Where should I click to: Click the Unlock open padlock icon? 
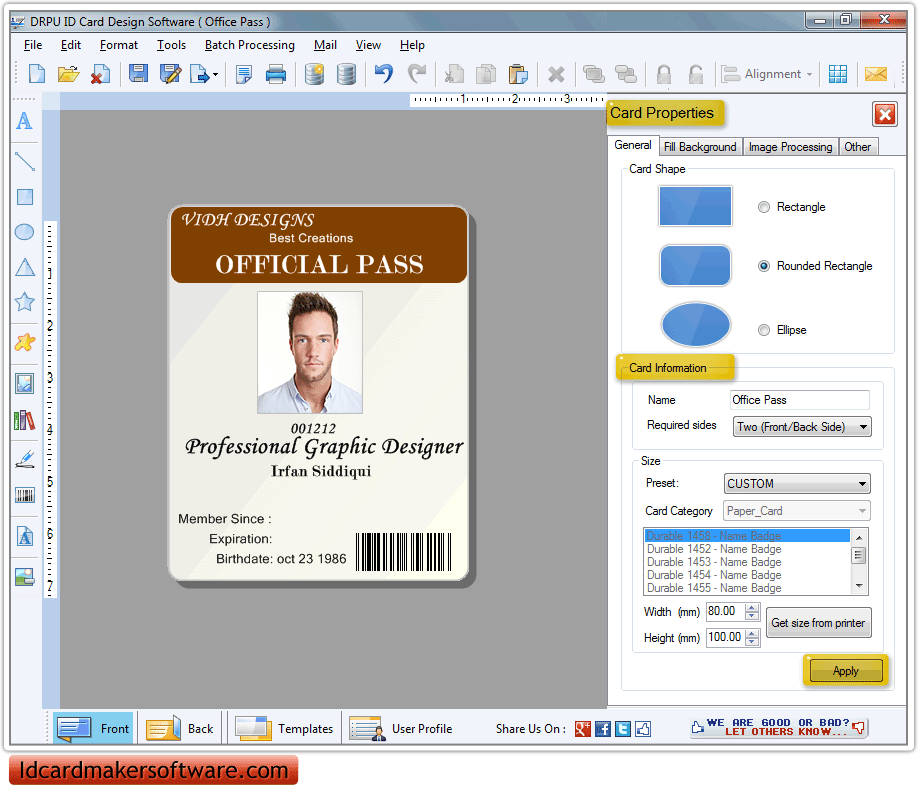pyautogui.click(x=696, y=74)
